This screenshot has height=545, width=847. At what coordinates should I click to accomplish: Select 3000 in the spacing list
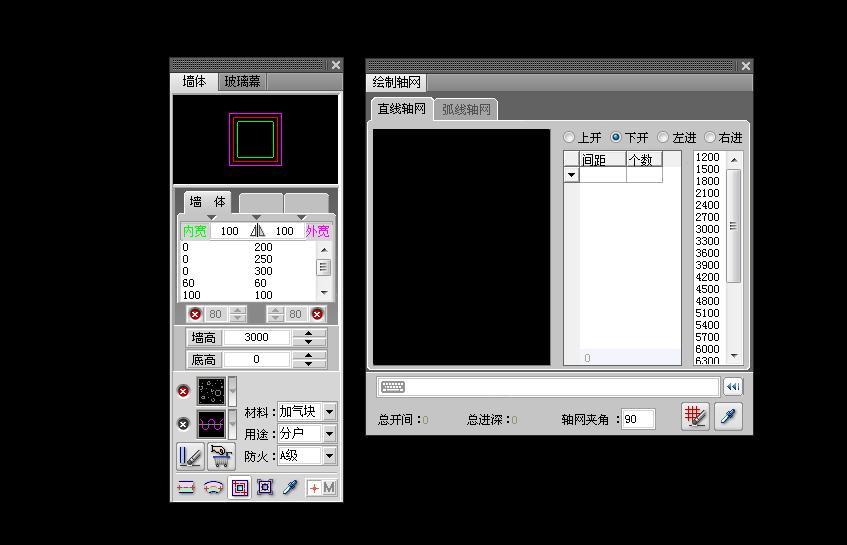tap(707, 229)
